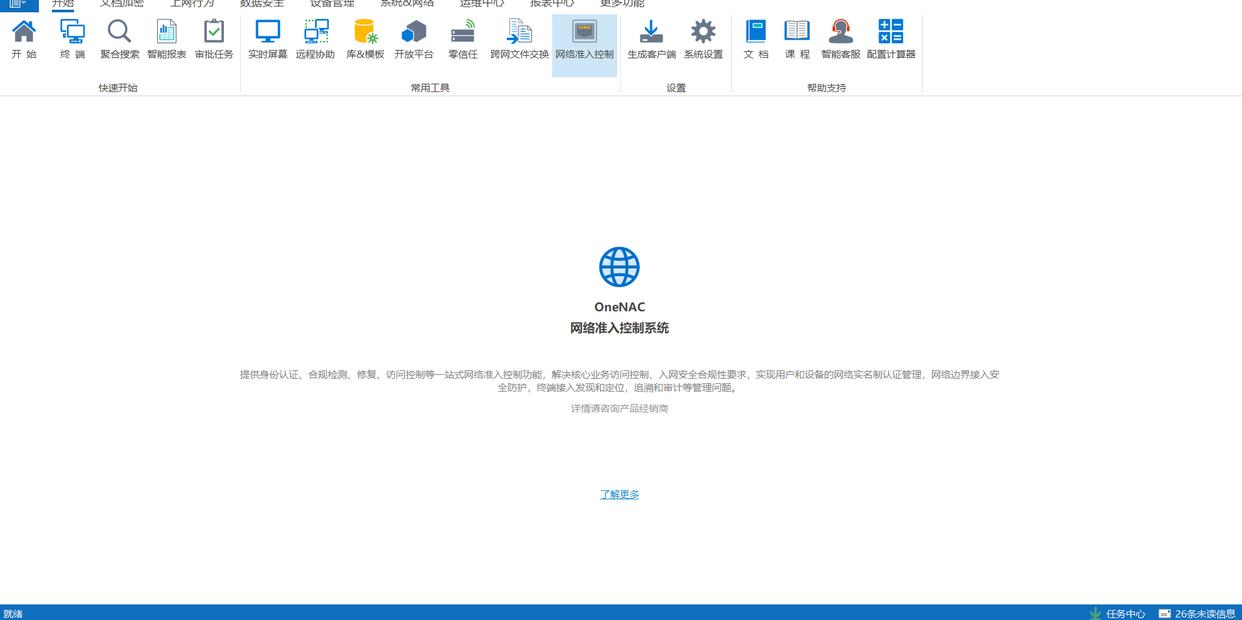Image resolution: width=1242 pixels, height=620 pixels.
Task: Switch to the 报表中心 ribbon tab
Action: [x=552, y=4]
